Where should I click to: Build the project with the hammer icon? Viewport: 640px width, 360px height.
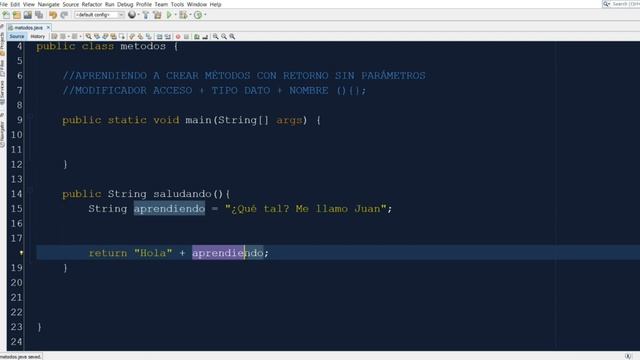[146, 15]
